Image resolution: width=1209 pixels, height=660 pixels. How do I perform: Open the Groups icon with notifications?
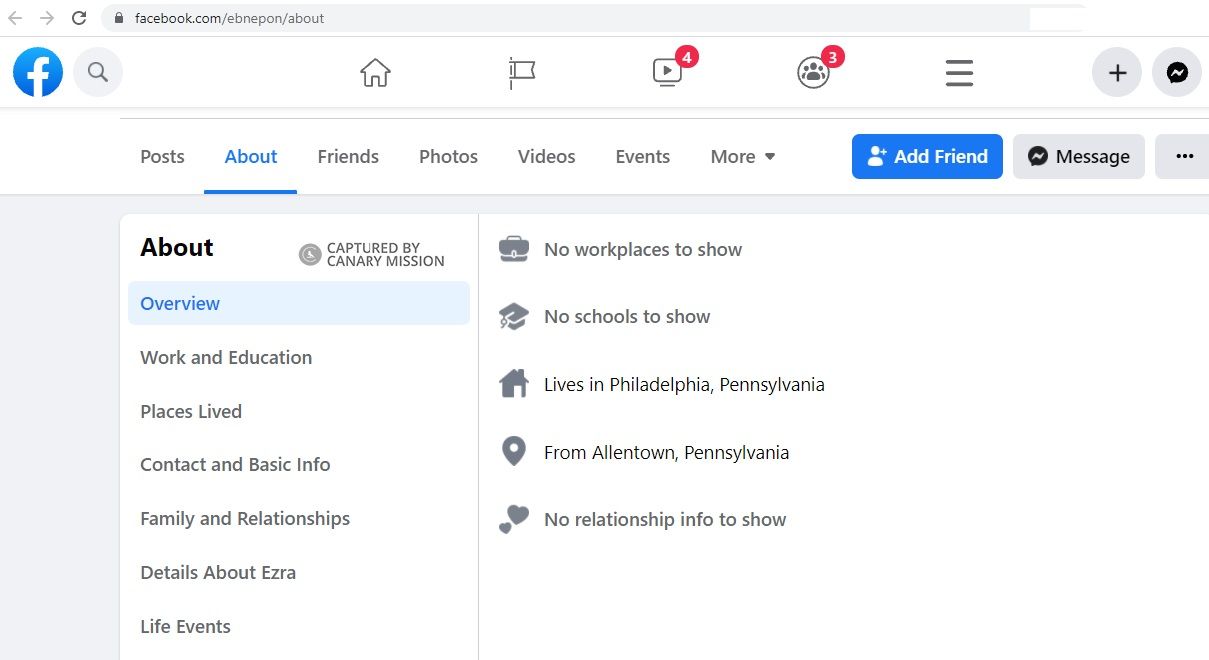(813, 73)
